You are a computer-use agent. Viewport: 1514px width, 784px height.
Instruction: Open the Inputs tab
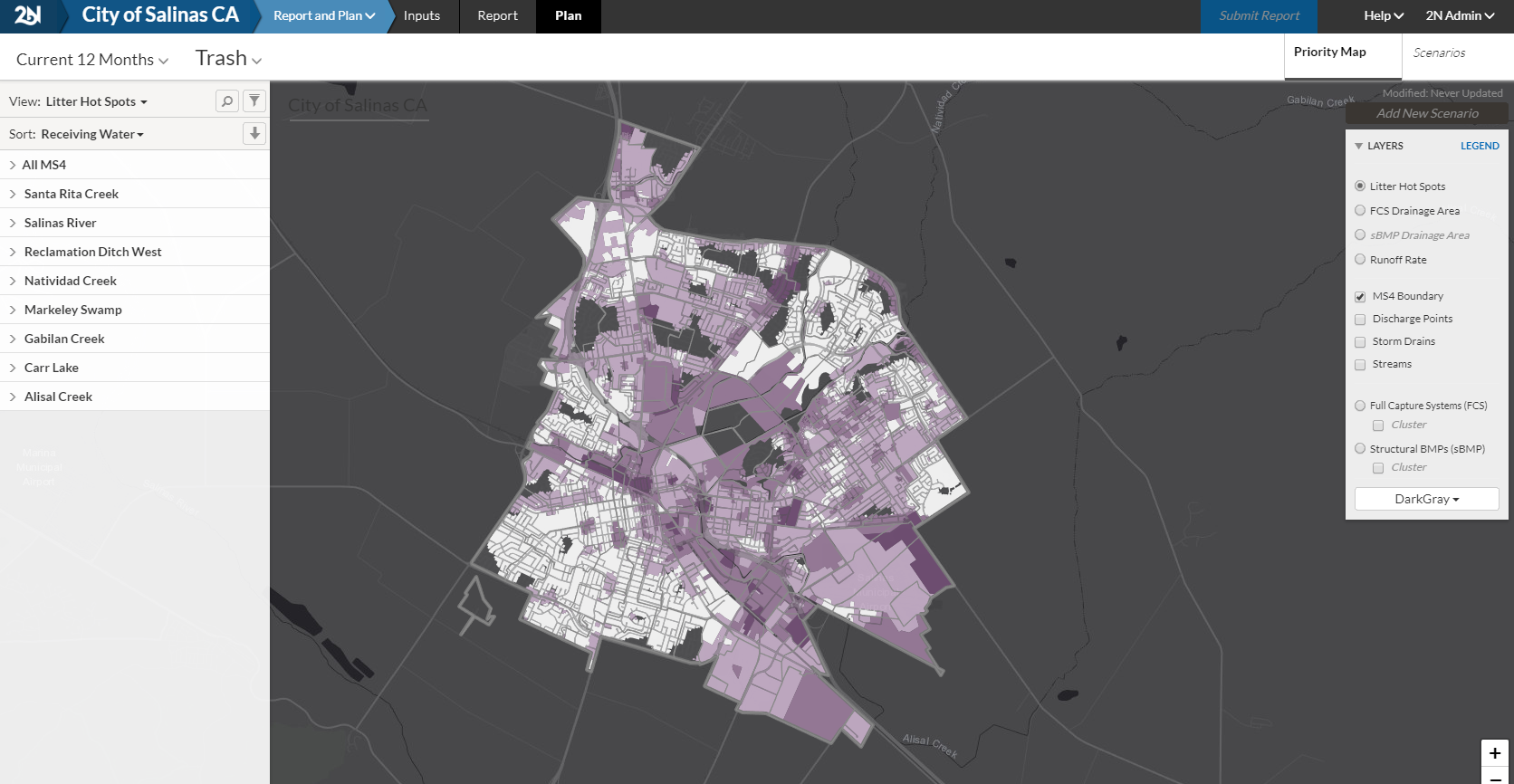(x=422, y=16)
